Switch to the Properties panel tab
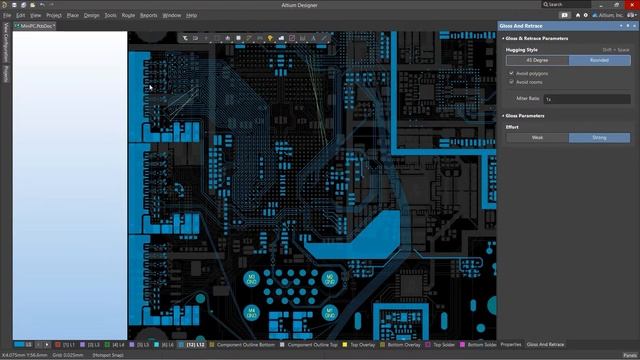 tap(511, 344)
